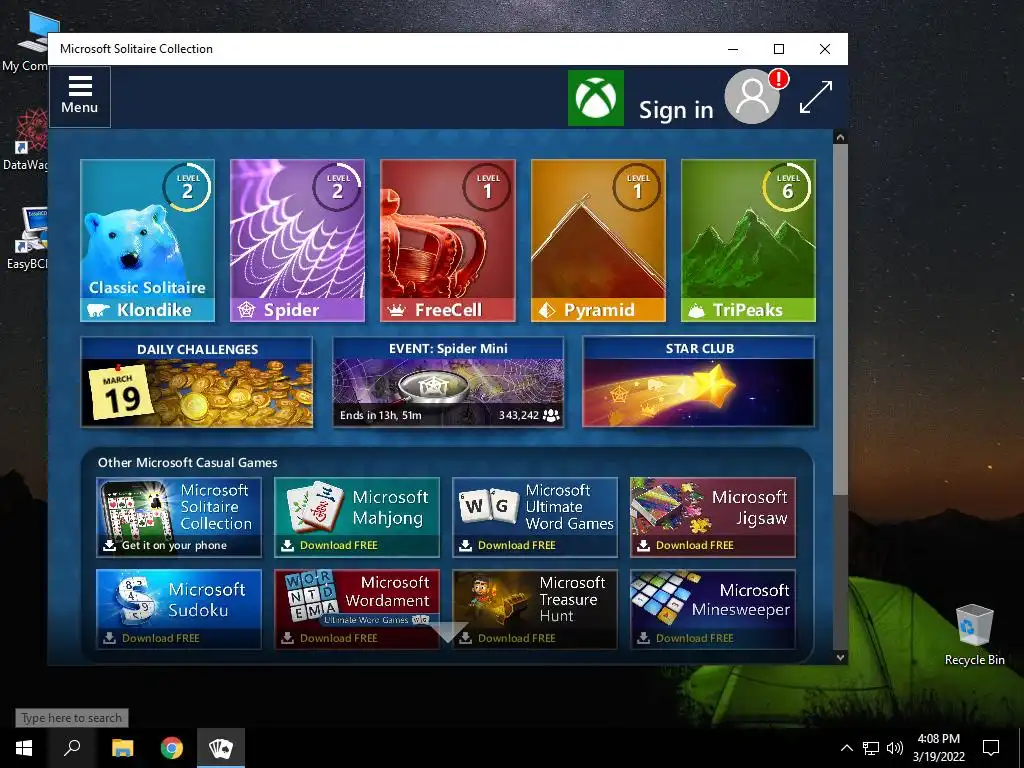Screen dimensions: 1024x768
Task: Click Solitaire Collection taskbar icon
Action: 221,748
